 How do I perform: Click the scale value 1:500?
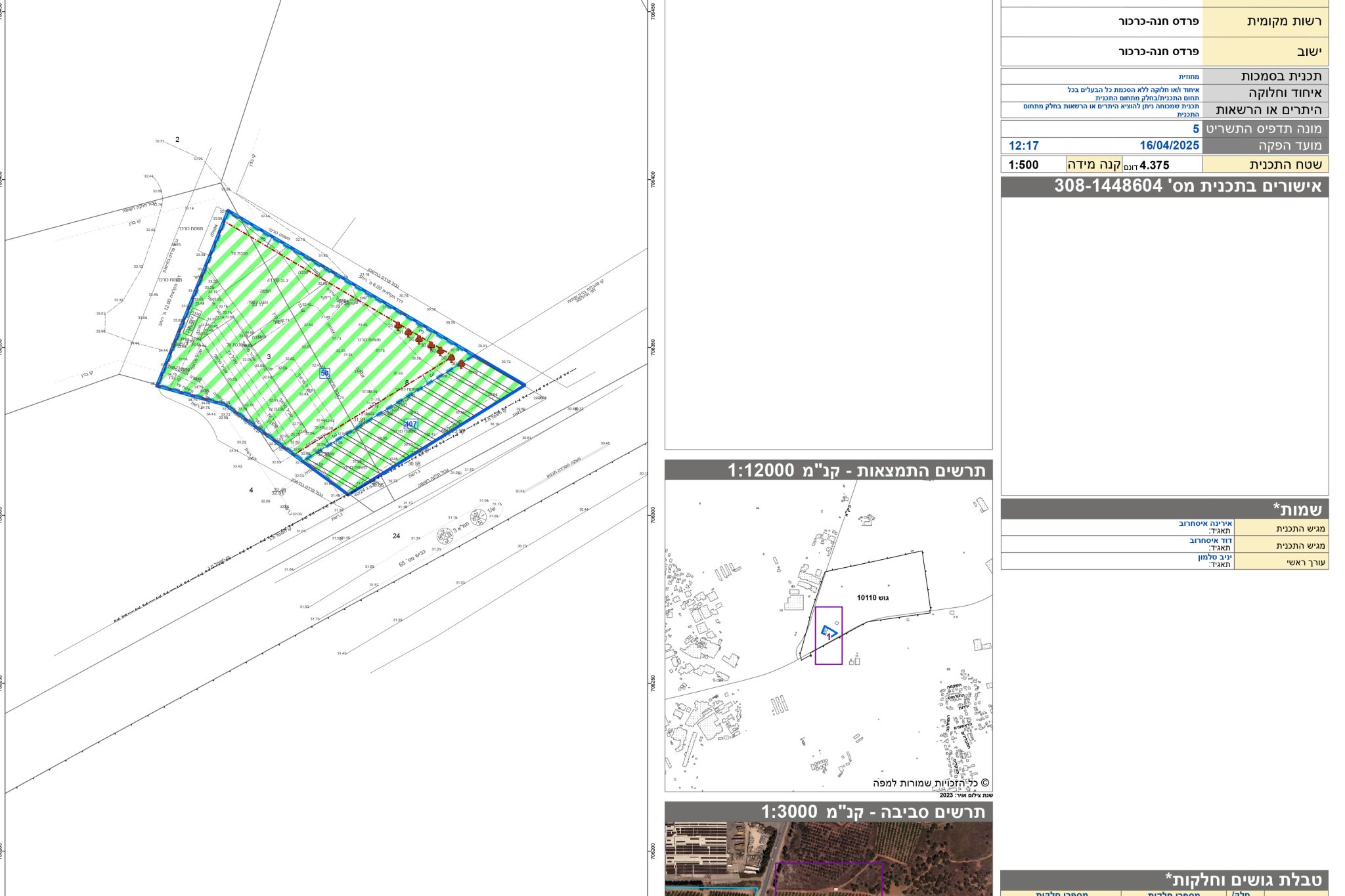point(1023,165)
